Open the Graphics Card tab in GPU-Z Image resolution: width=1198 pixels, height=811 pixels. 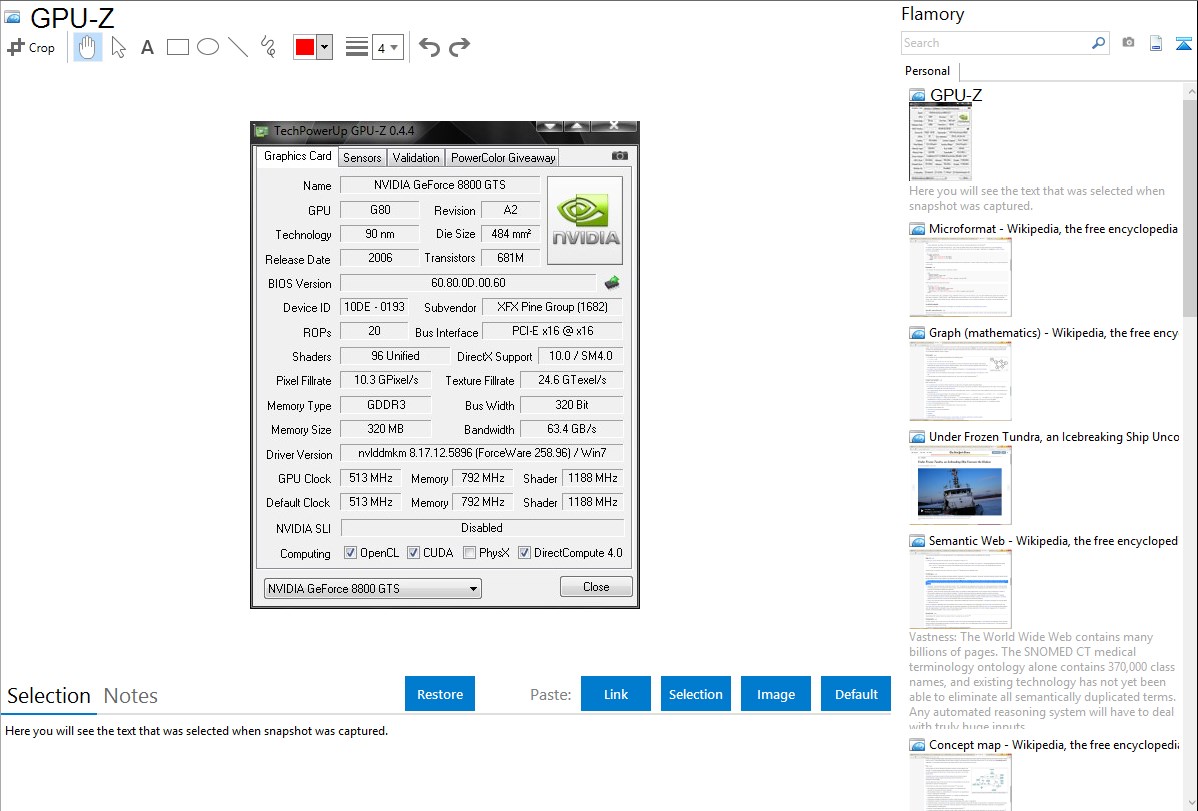pos(297,156)
